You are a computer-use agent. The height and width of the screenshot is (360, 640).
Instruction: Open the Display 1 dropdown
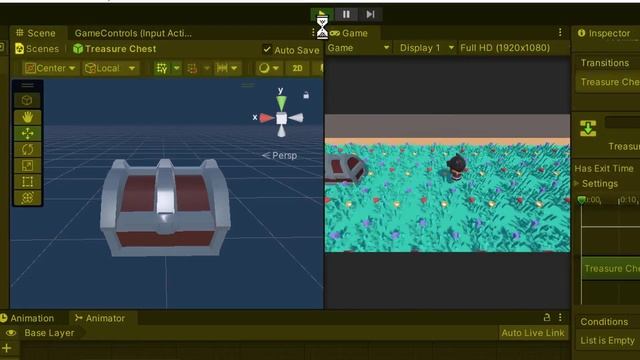tap(426, 48)
